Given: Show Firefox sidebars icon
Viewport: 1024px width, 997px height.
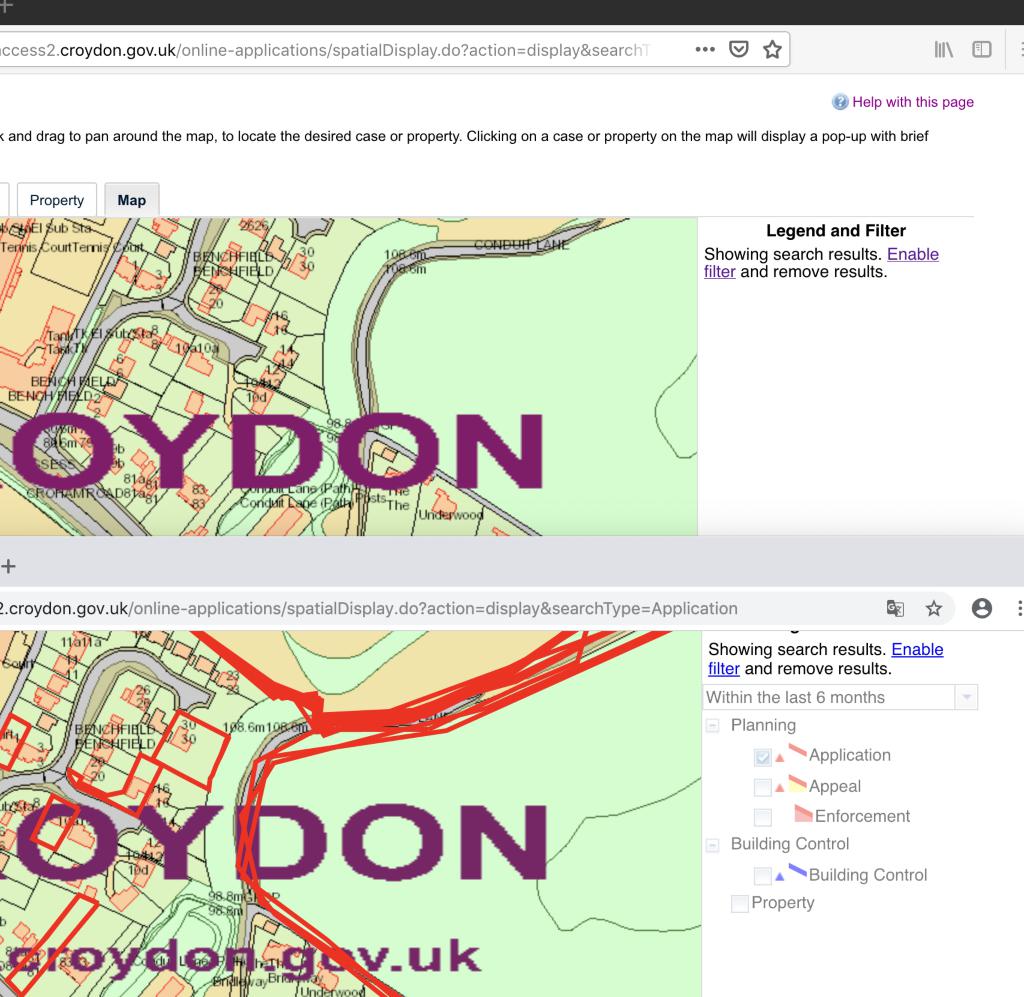Looking at the screenshot, I should tap(982, 49).
